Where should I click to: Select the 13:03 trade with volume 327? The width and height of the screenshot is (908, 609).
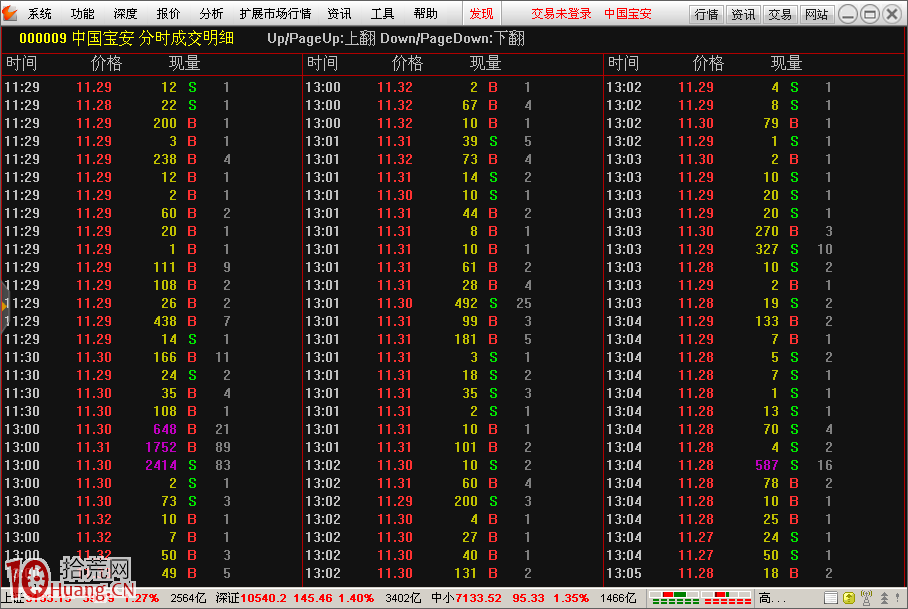(x=753, y=250)
